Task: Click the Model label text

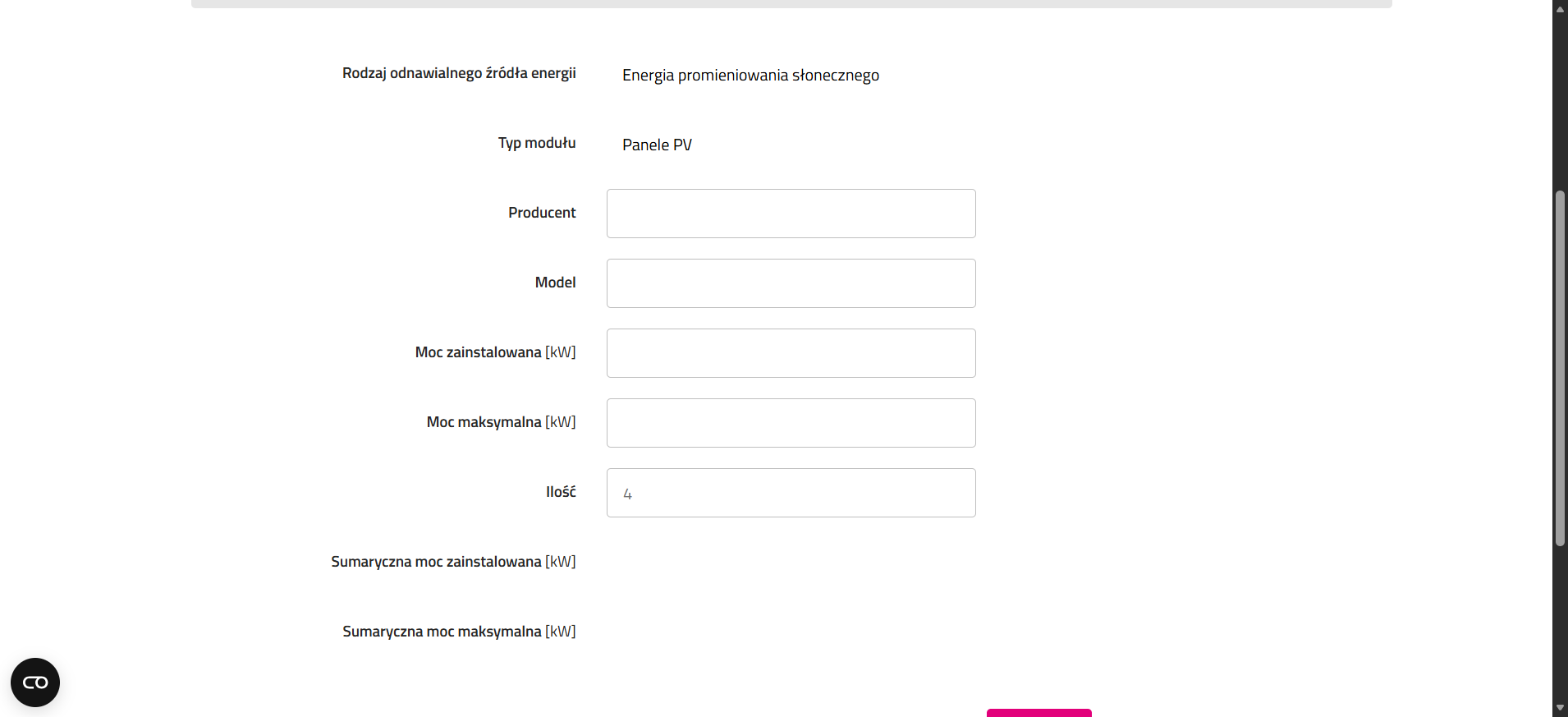Action: pyautogui.click(x=555, y=283)
